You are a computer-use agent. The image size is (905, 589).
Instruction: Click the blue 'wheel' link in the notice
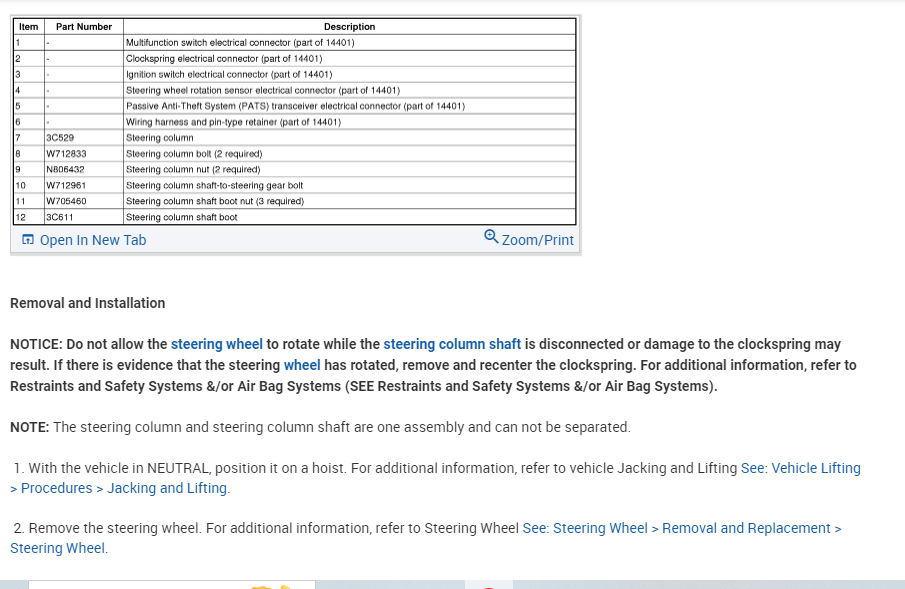click(x=302, y=366)
